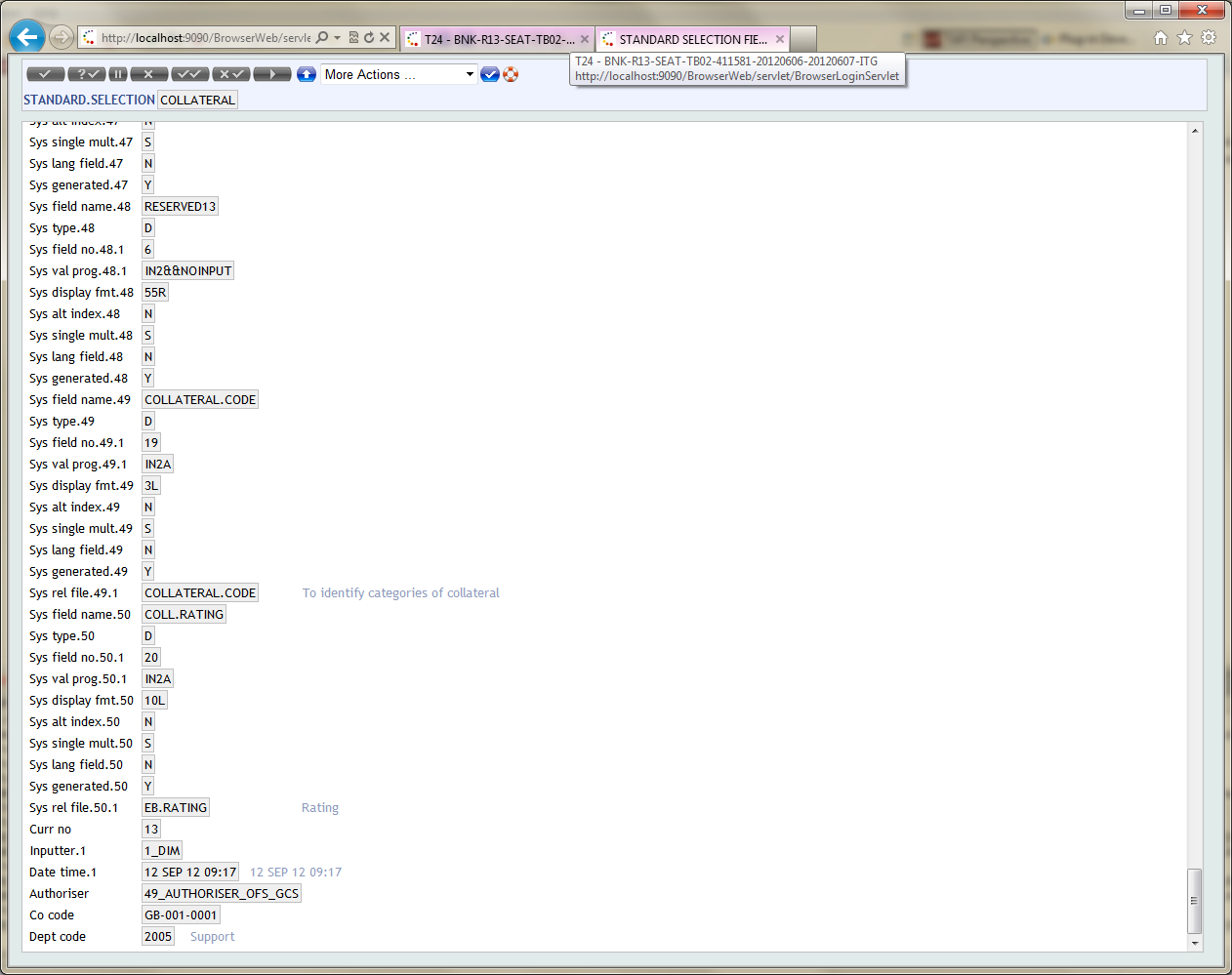Close the STANDARD SELECTION FIE... tab
Image resolution: width=1232 pixels, height=975 pixels.
pyautogui.click(x=780, y=39)
